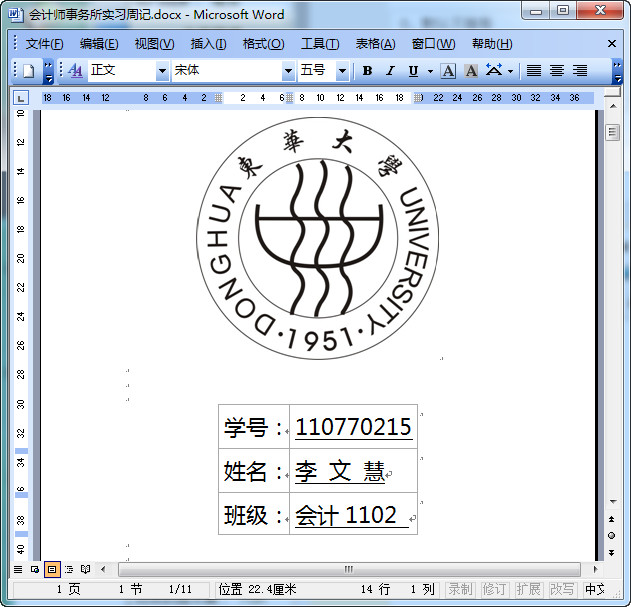Click the 学号： label cell
Image resolution: width=631 pixels, height=607 pixels.
pyautogui.click(x=254, y=427)
